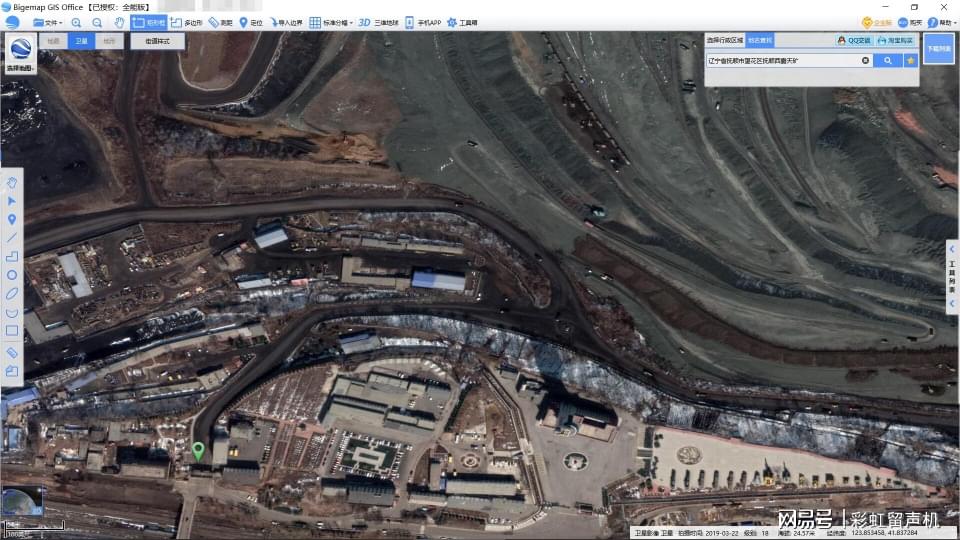Open the 文件 file dropdown menu
The height and width of the screenshot is (540, 960).
[47, 22]
